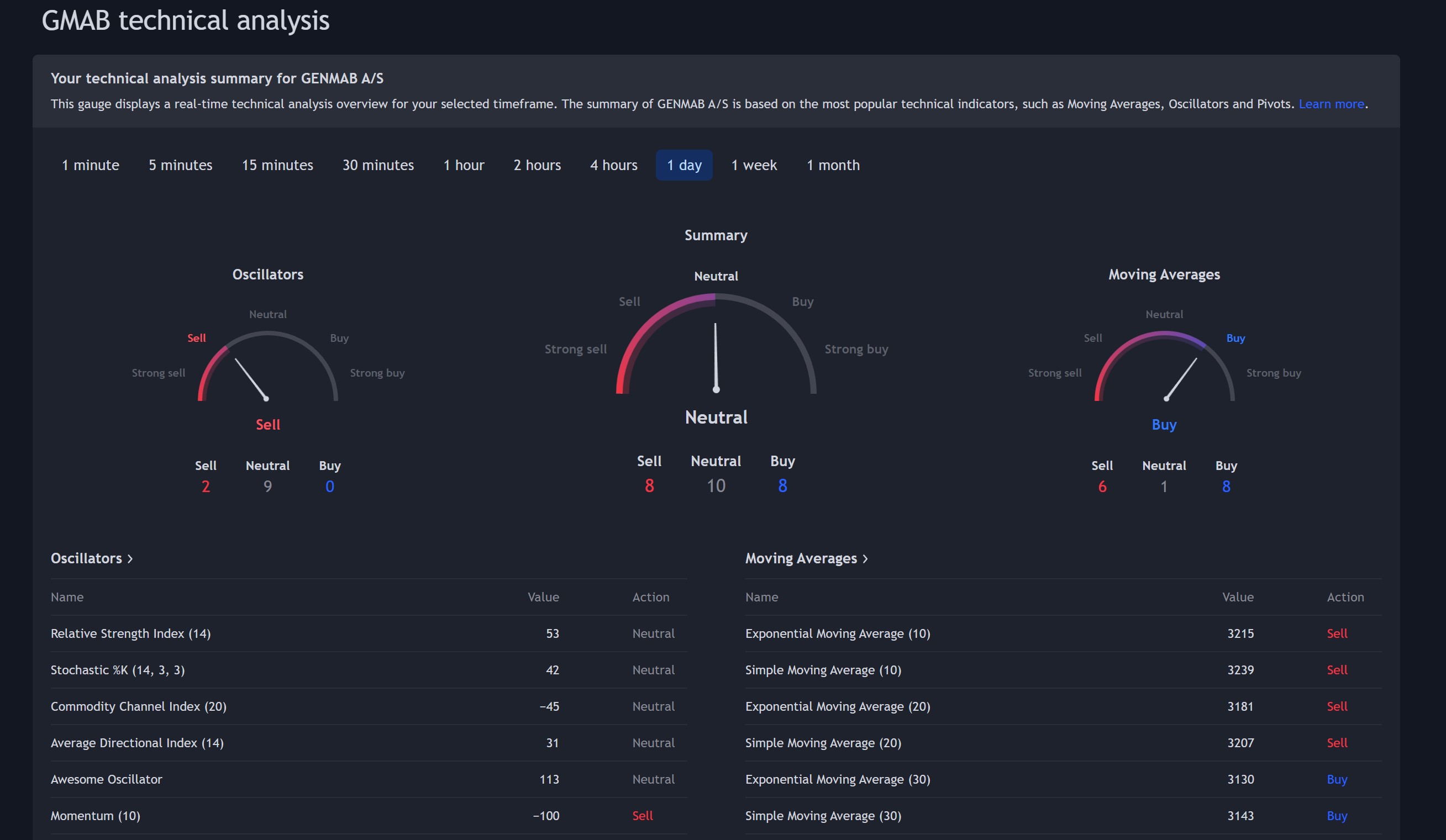
Task: Switch to the 5 minutes timeframe
Action: pos(180,165)
